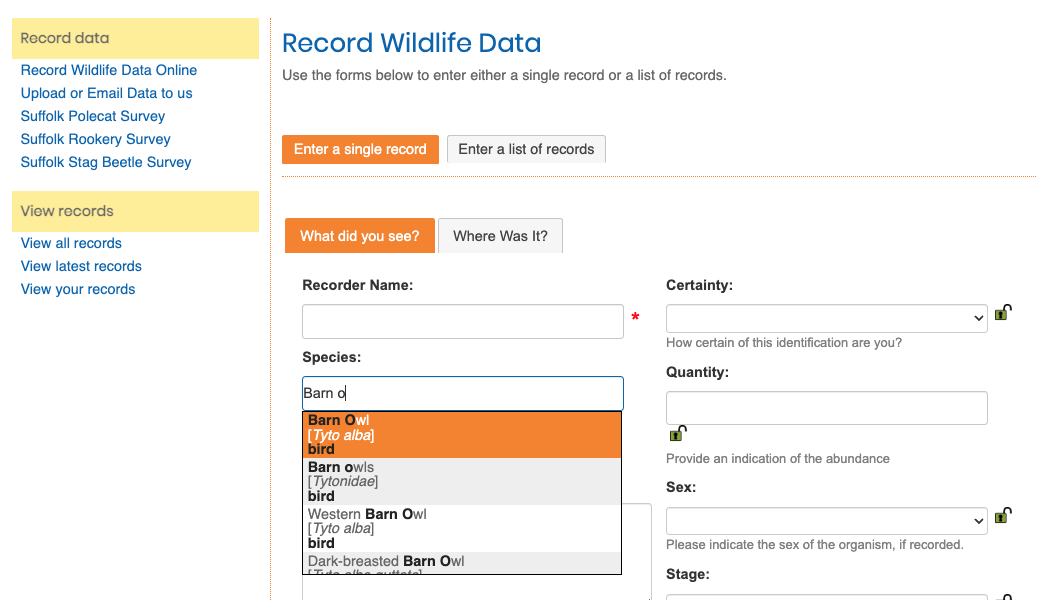
Task: Open the Suffolk Polecat Survey page
Action: click(x=92, y=116)
